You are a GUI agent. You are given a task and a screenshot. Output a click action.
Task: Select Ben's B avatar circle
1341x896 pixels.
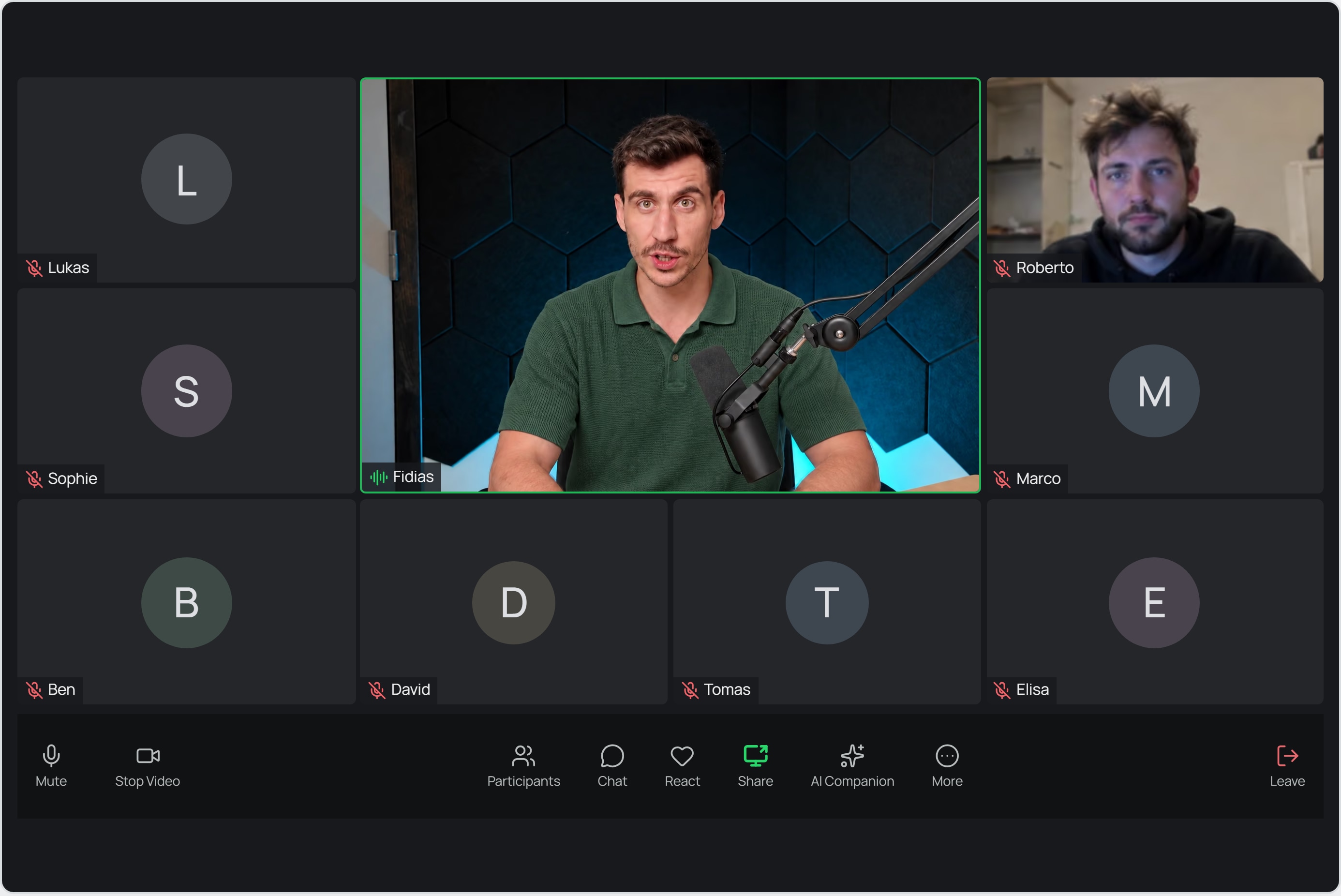tap(186, 602)
